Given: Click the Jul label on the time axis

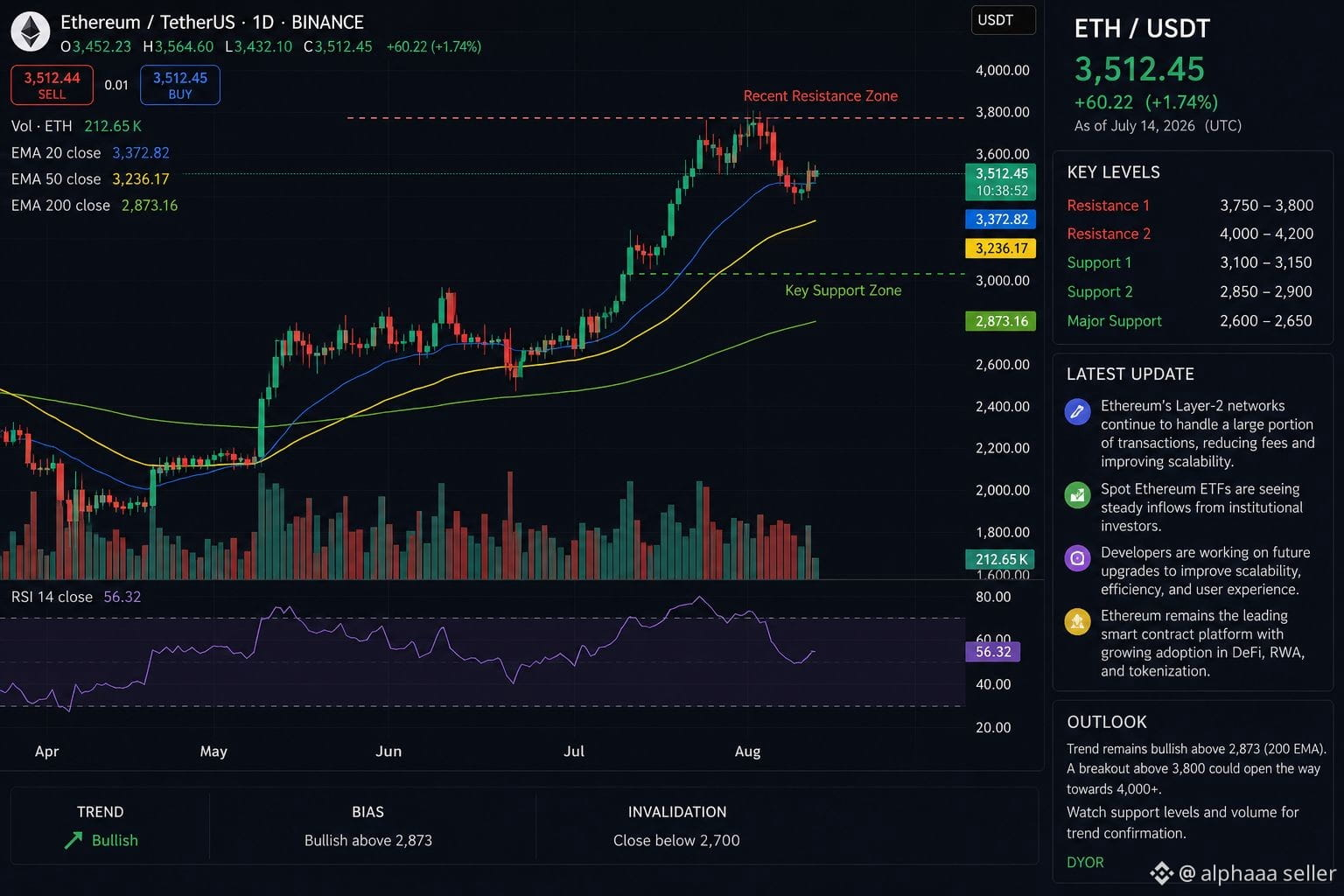Looking at the screenshot, I should pyautogui.click(x=574, y=752).
